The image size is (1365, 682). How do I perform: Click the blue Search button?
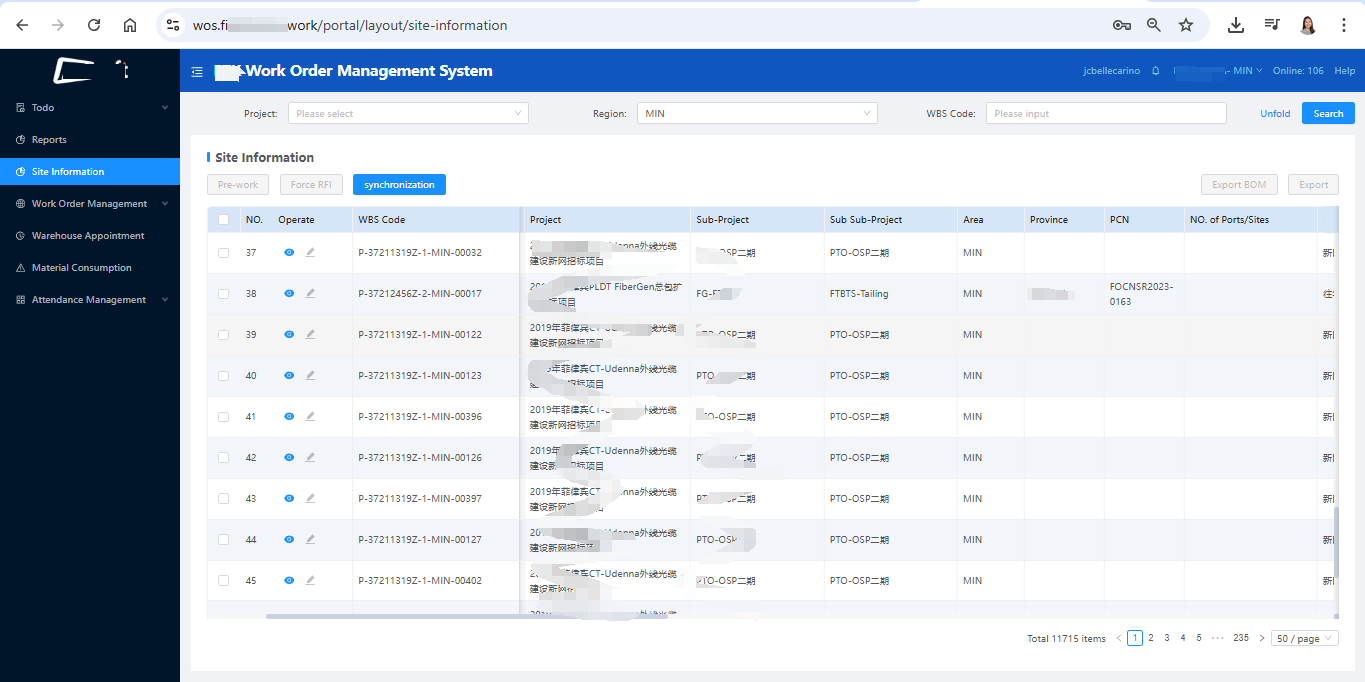click(1328, 114)
